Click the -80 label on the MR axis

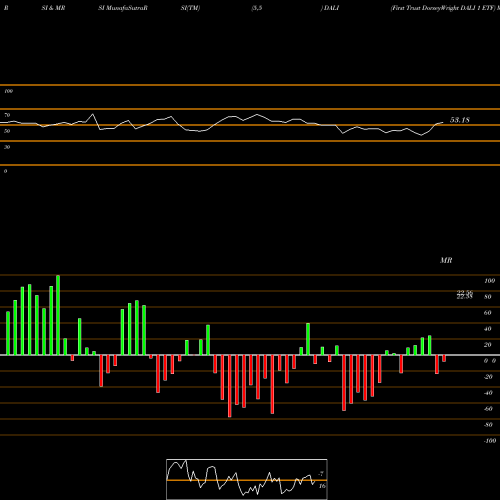[x=488, y=425]
